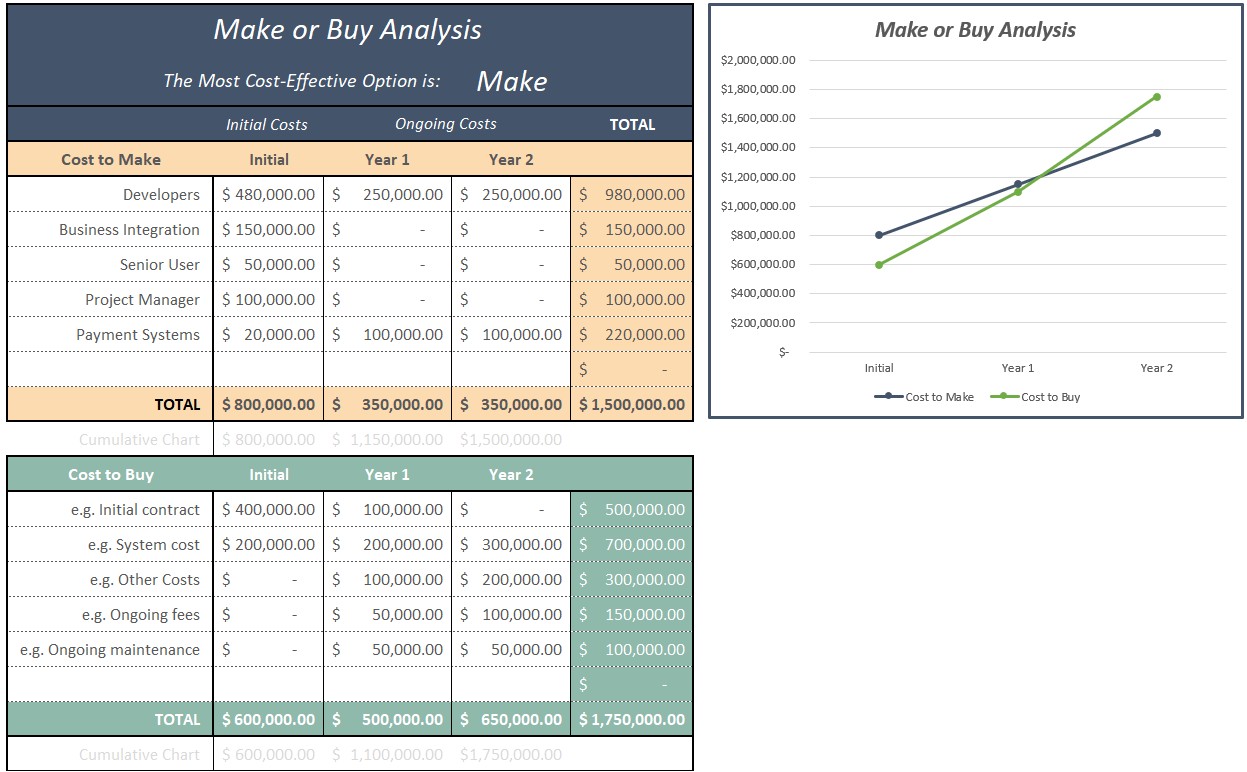Select Payment Systems Year 1 cost cell
The height and width of the screenshot is (772, 1247).
pos(387,335)
